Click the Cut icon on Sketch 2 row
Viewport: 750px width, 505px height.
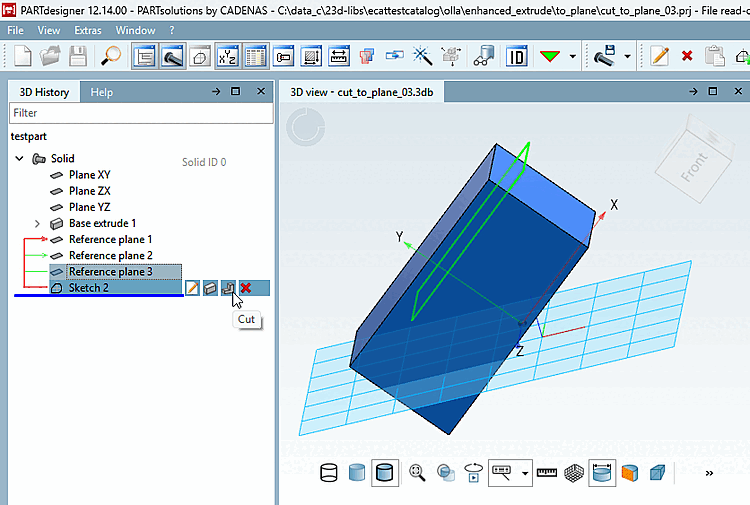(x=228, y=288)
